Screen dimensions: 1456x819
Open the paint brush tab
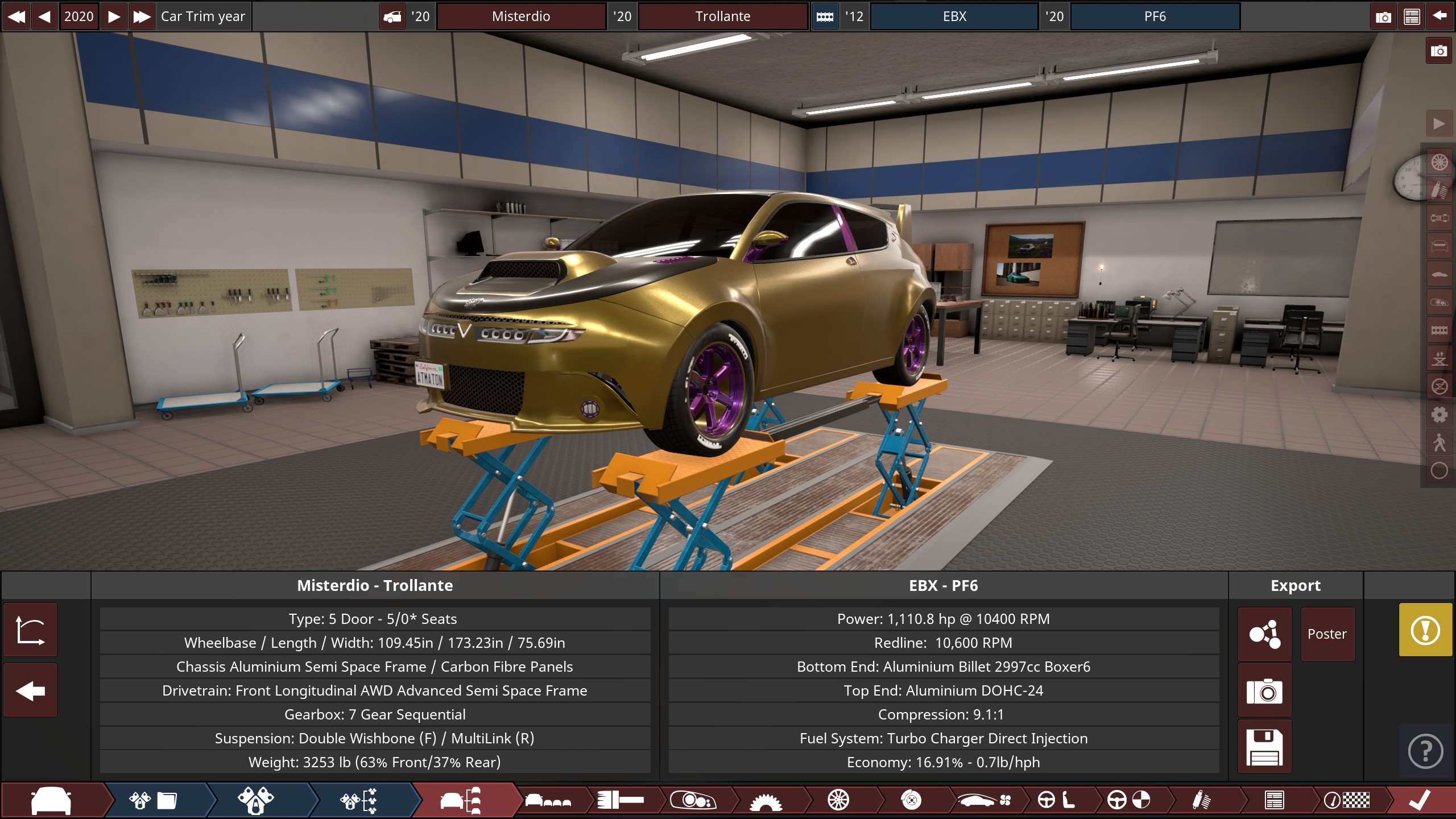tap(621, 801)
